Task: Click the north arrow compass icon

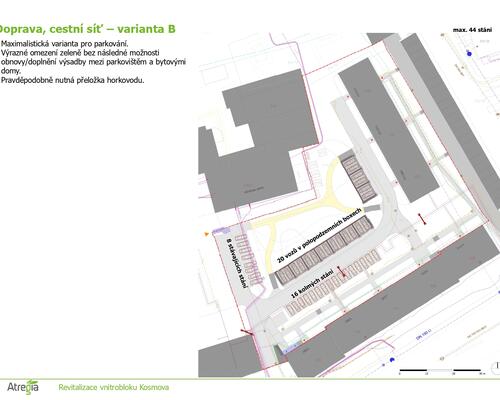Action: (496, 366)
